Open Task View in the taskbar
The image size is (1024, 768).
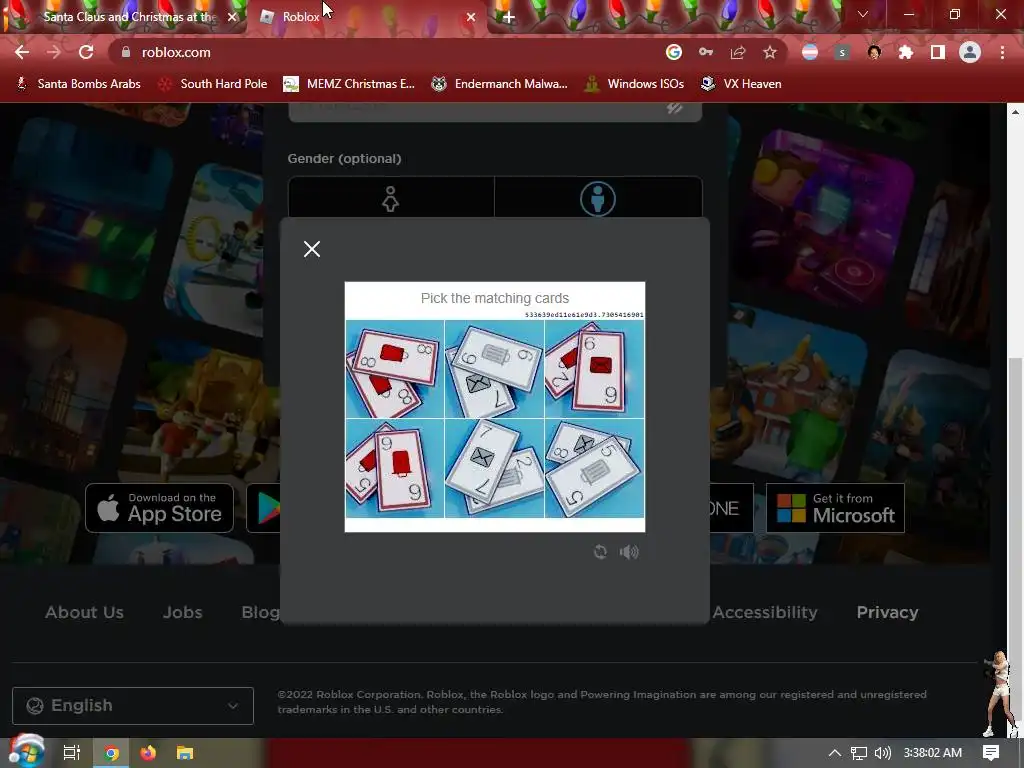click(x=72, y=753)
